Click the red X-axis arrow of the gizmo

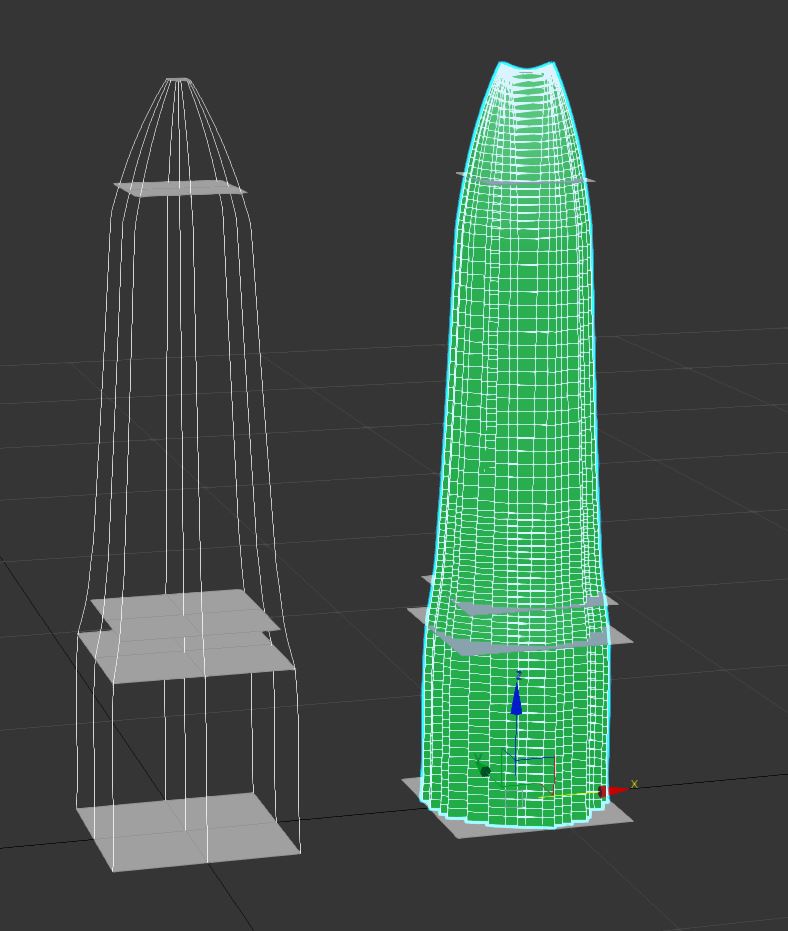(614, 791)
